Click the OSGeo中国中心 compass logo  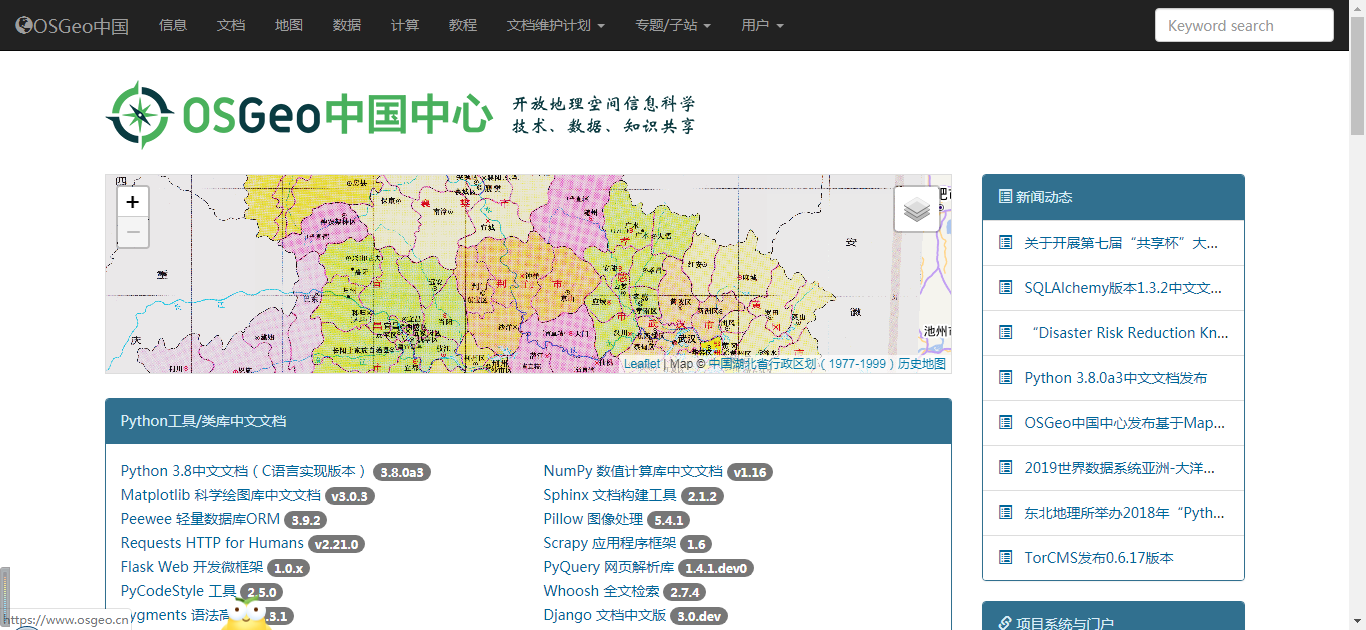(x=140, y=115)
